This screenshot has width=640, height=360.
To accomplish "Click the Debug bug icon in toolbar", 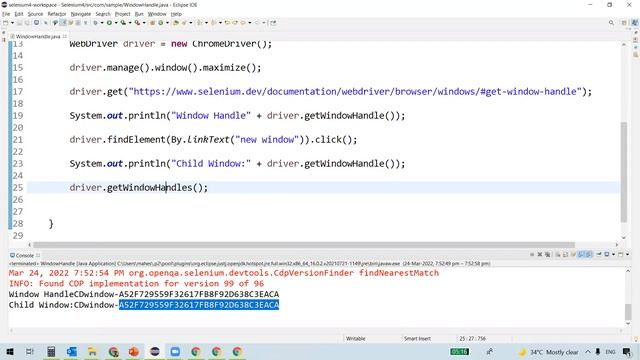I will pyautogui.click(x=95, y=23).
